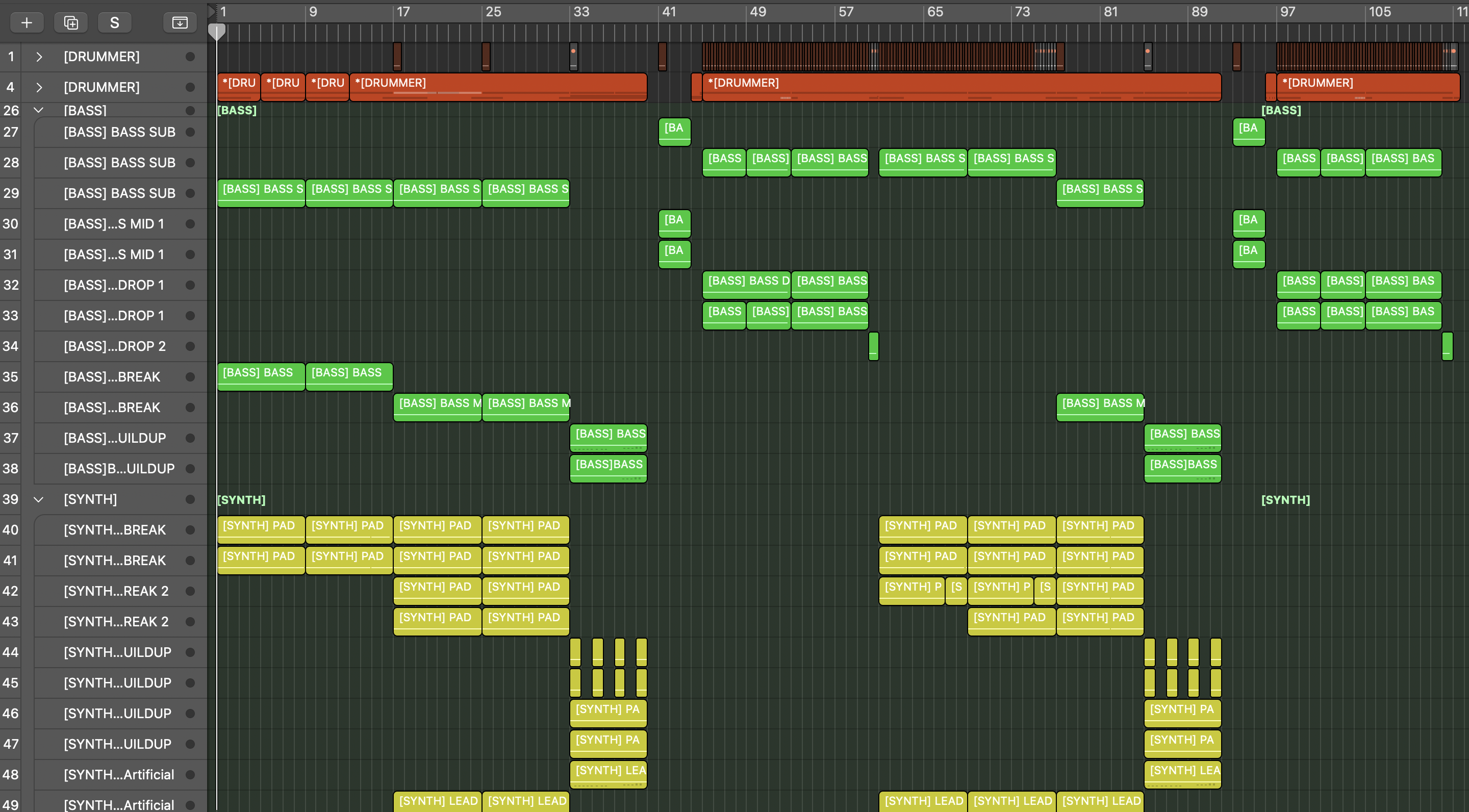The image size is (1469, 812).
Task: Select small green region on track 34 near bar 60
Action: [x=873, y=346]
